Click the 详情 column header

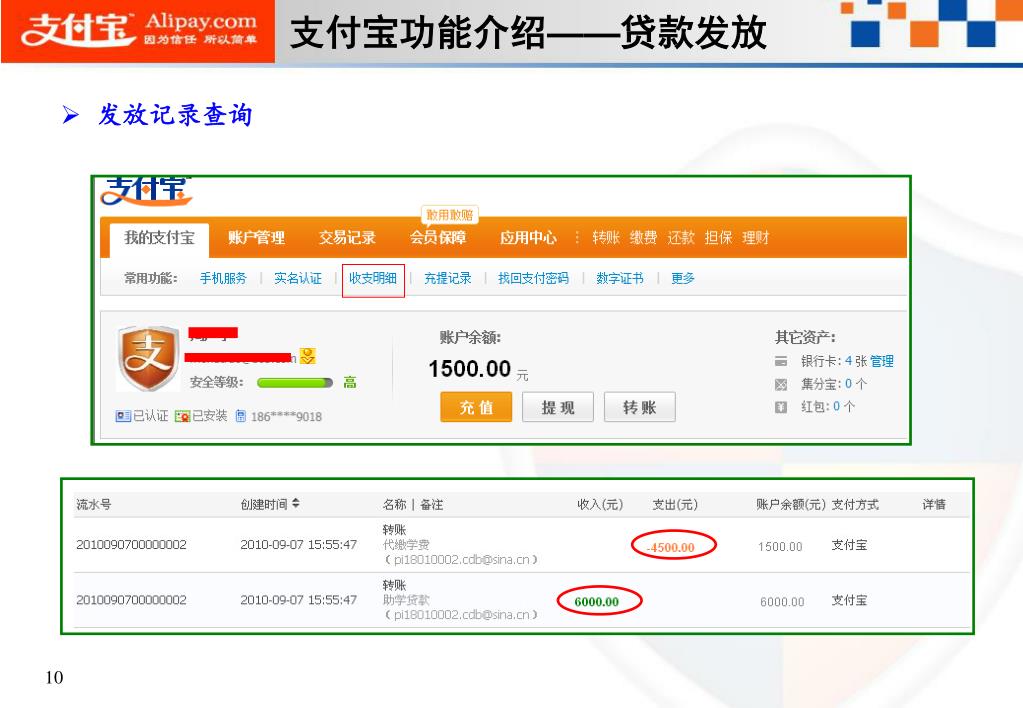(934, 504)
